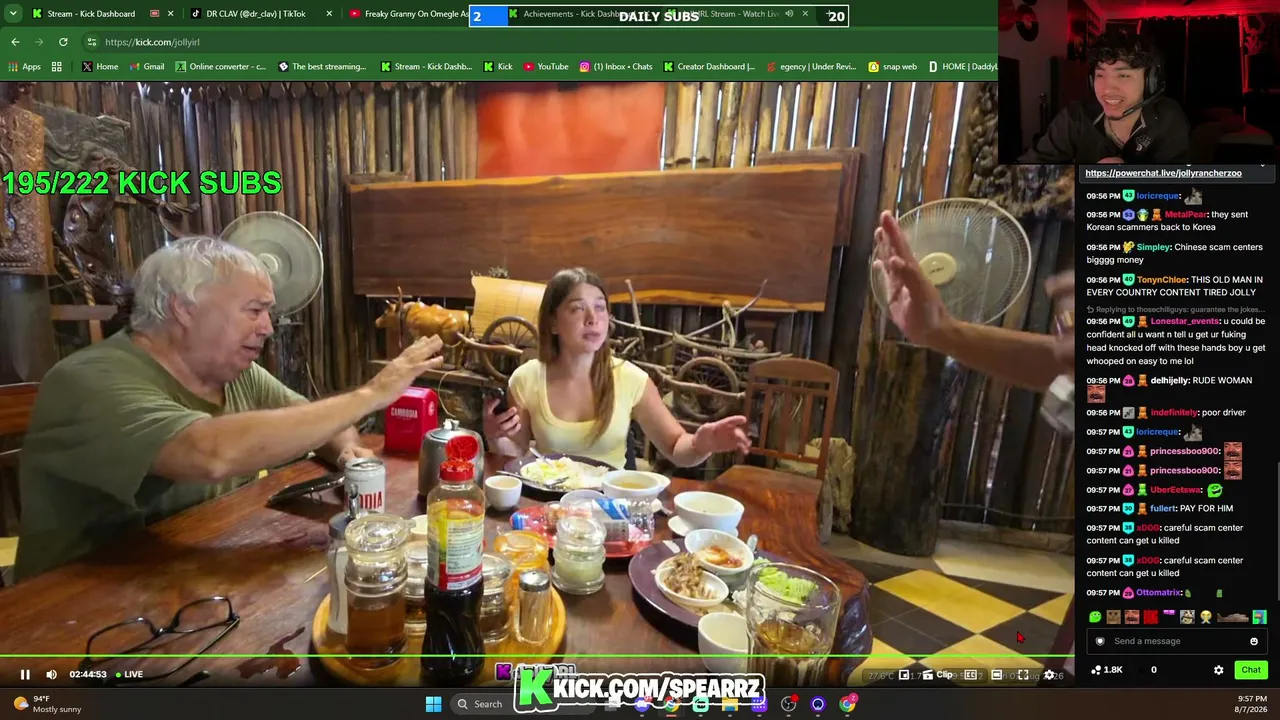Open the Chrome icon on the taskbar

847,704
